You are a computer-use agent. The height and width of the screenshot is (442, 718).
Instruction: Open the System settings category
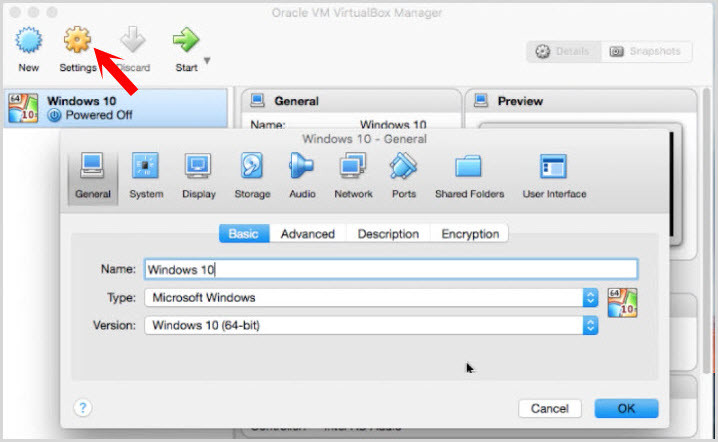146,177
